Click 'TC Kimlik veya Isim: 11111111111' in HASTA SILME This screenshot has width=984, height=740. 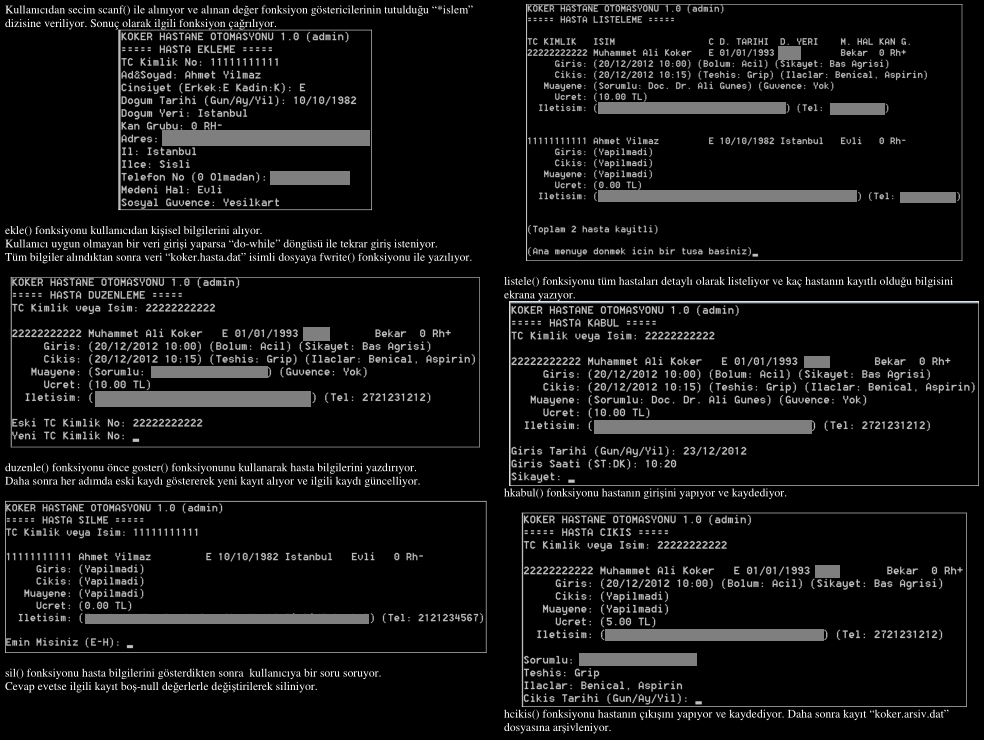[x=102, y=532]
